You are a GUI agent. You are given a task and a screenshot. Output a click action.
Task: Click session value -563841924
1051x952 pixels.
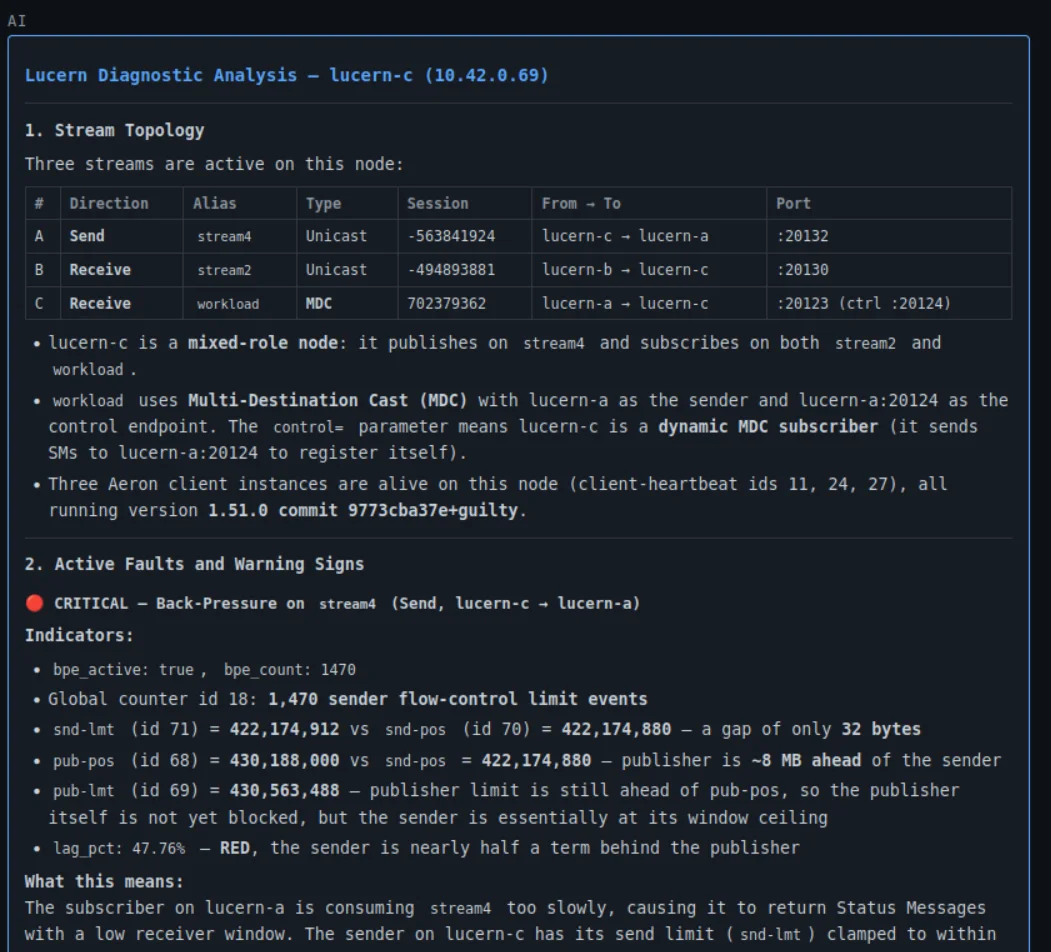coord(451,236)
